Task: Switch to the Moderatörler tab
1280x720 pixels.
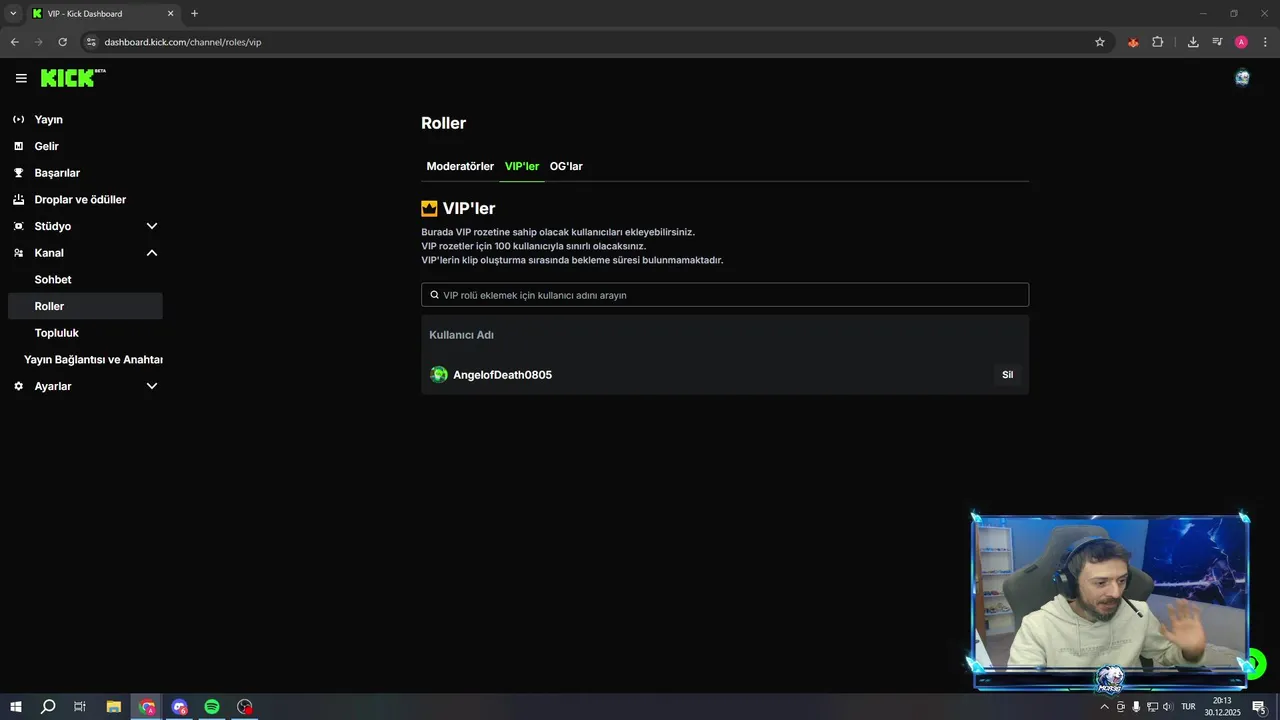Action: pyautogui.click(x=460, y=166)
